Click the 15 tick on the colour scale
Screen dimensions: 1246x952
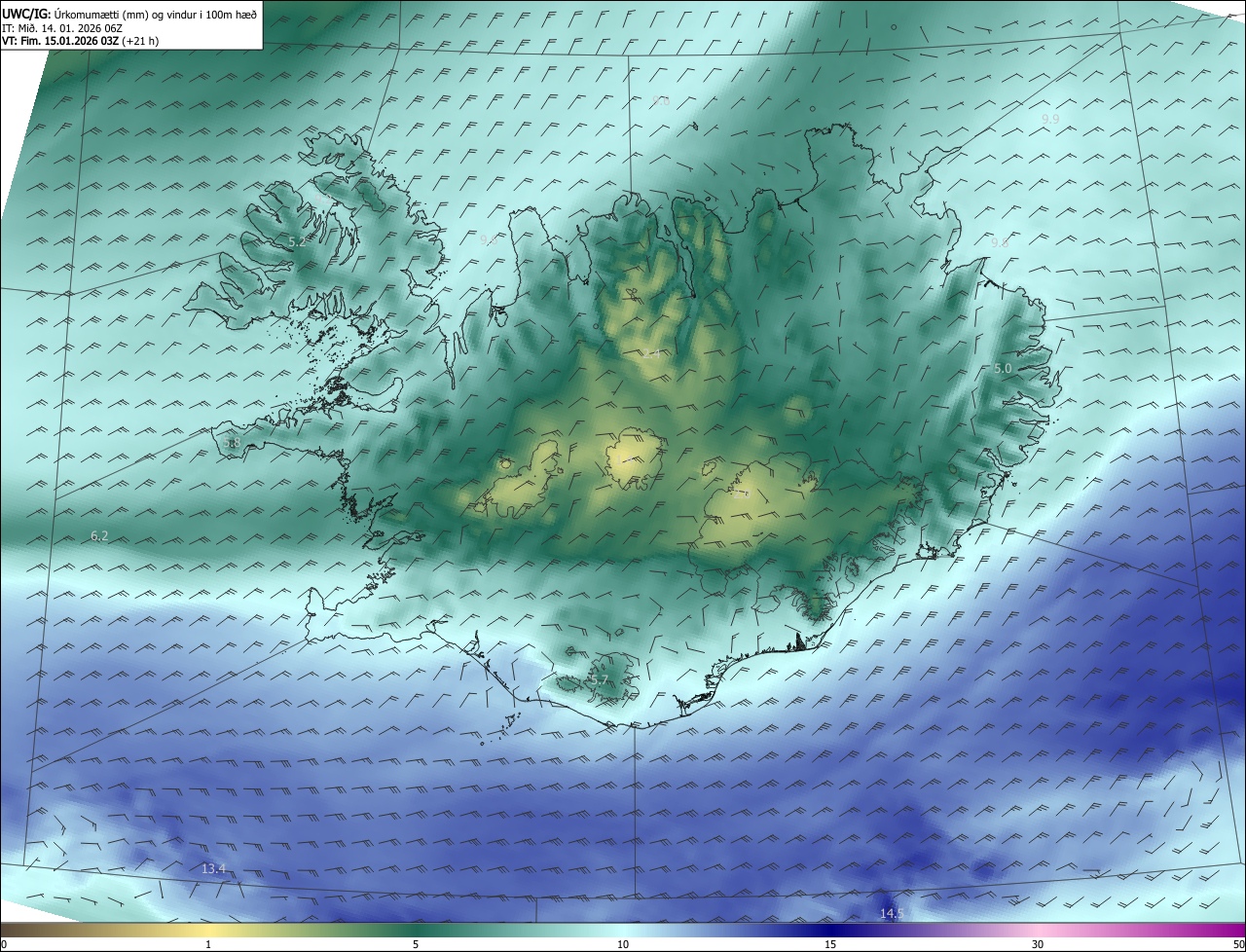coord(830,944)
